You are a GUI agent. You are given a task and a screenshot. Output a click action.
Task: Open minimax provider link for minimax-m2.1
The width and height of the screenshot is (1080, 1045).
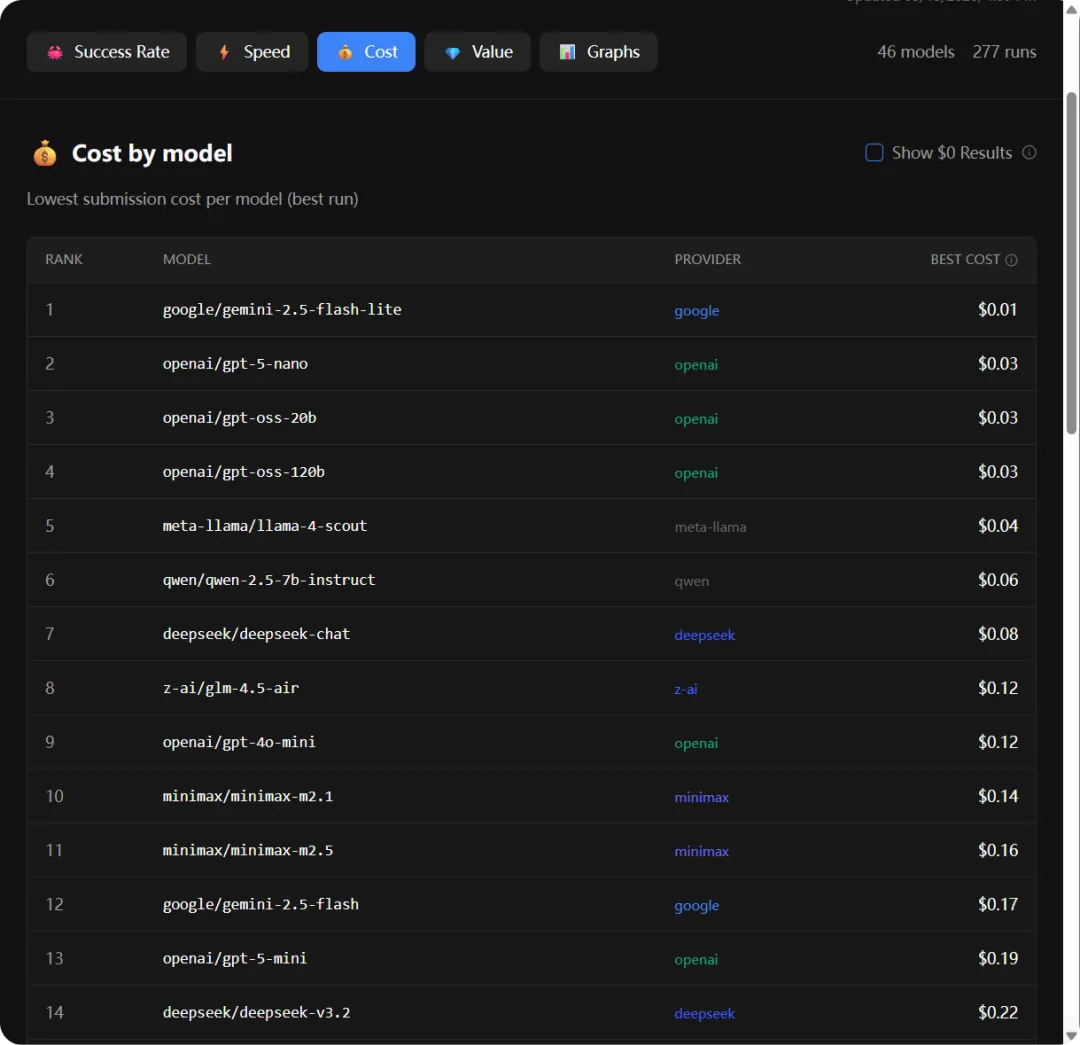701,797
